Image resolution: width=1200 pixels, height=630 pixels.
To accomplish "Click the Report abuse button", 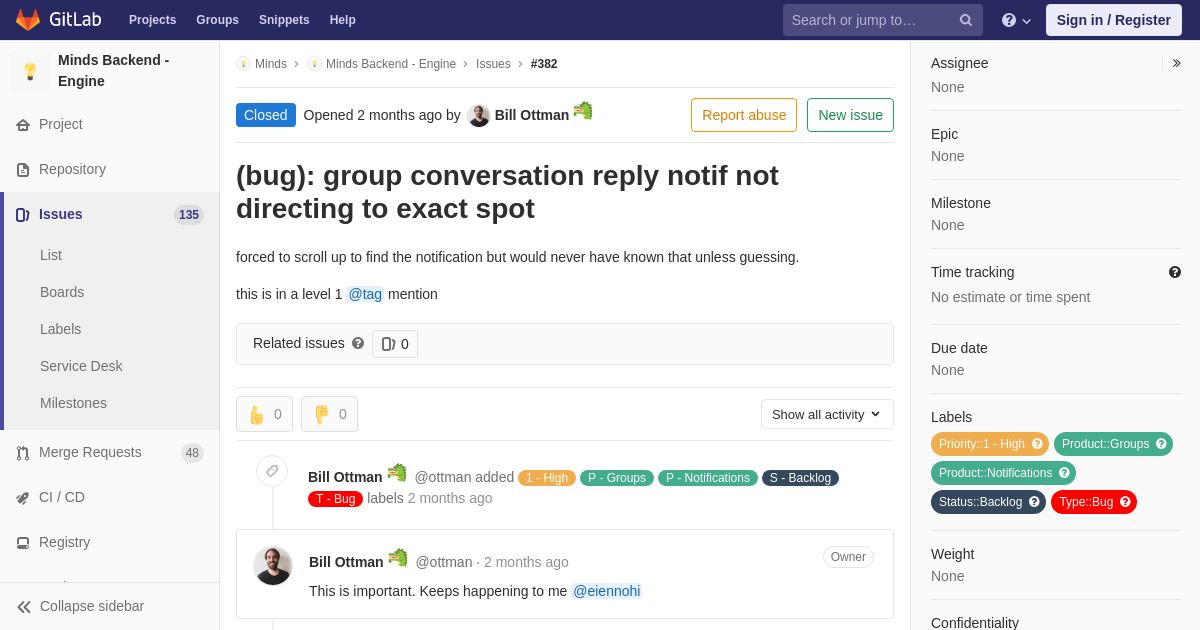I will 744,115.
